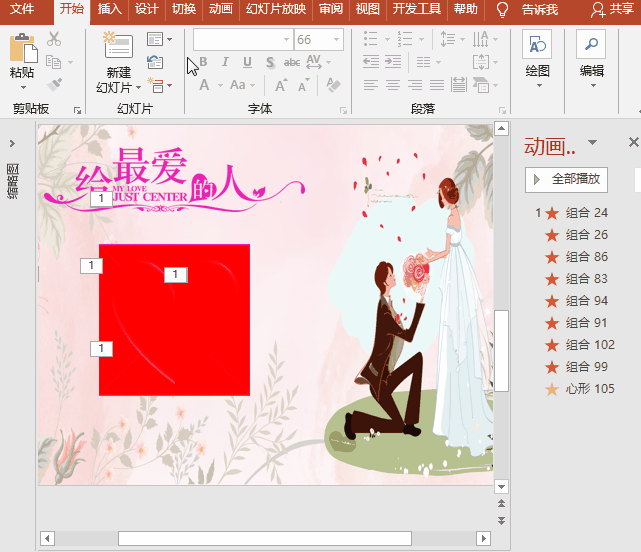Viewport: 641px width, 552px height.
Task: Align text right
Action: coord(415,85)
